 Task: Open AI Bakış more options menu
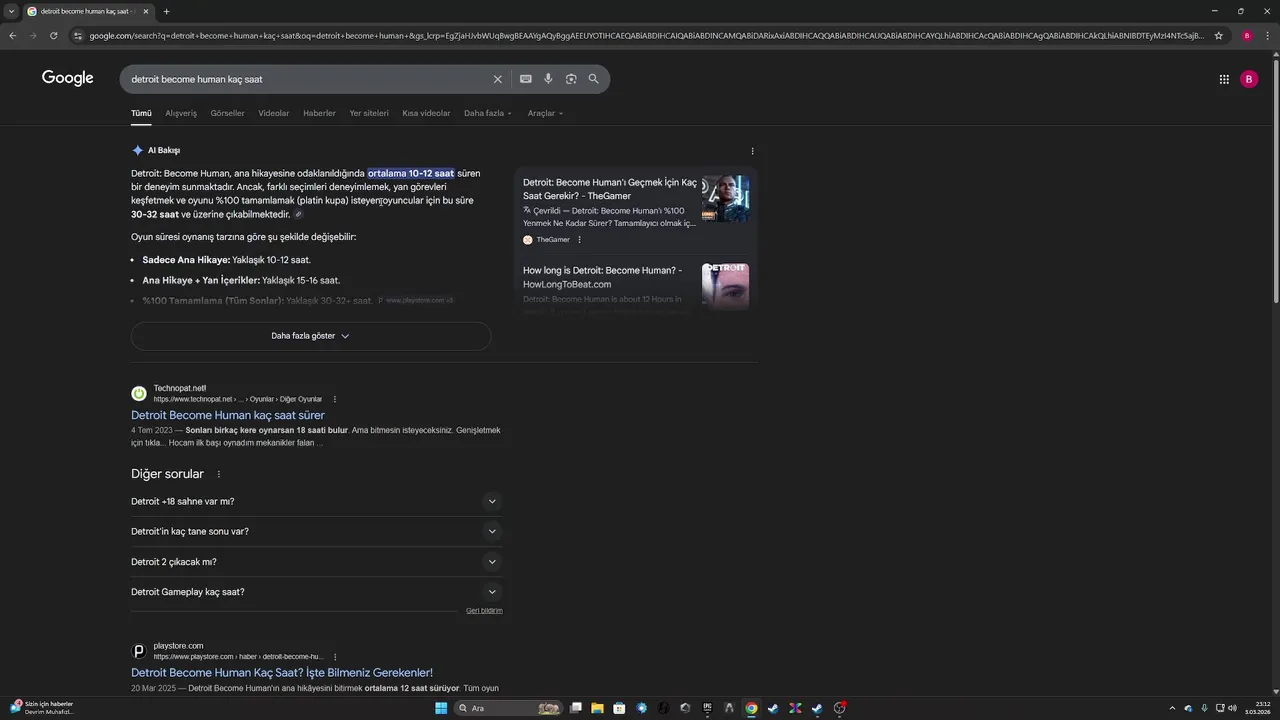pos(752,151)
